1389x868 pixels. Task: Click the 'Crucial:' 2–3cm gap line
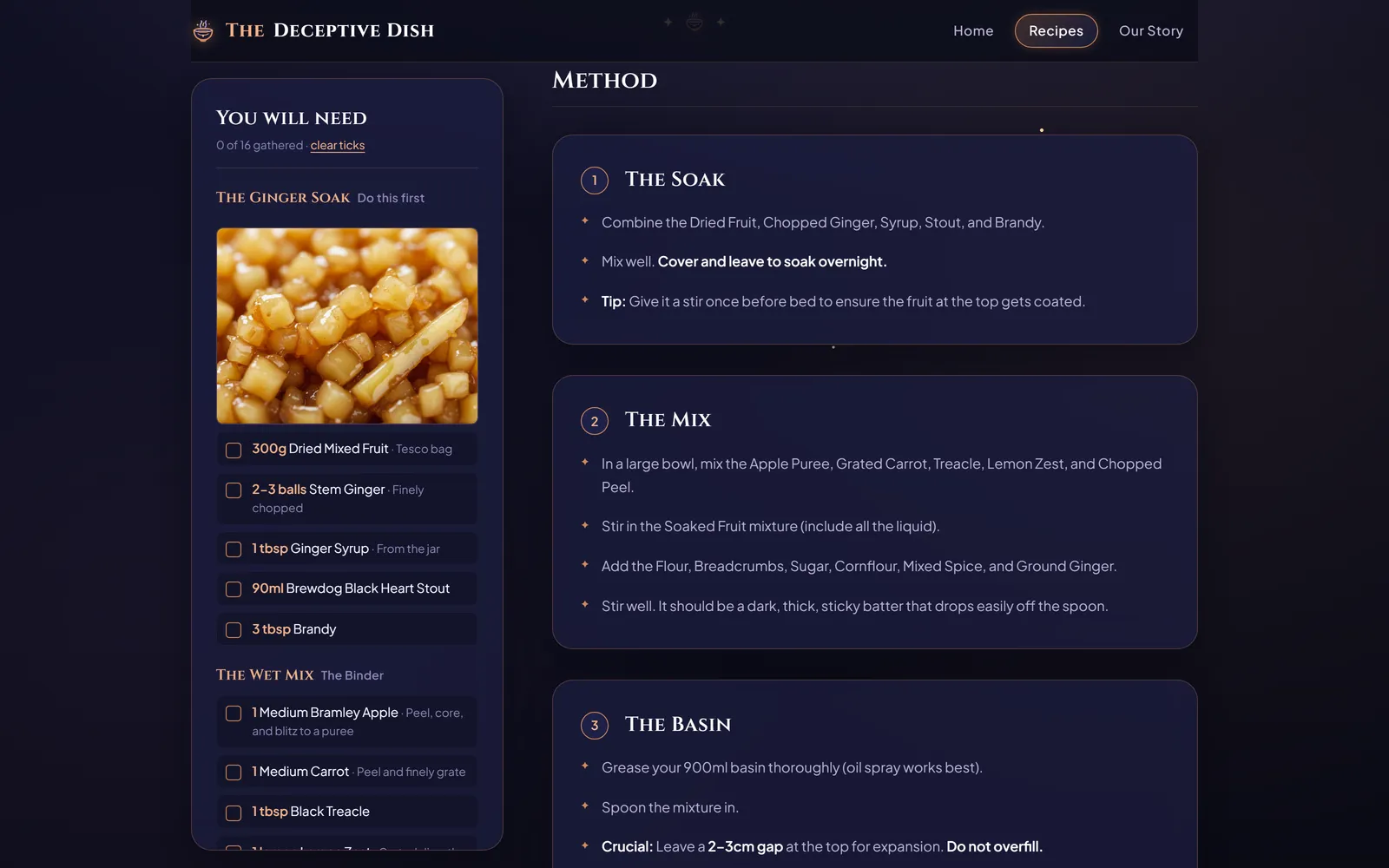(822, 846)
